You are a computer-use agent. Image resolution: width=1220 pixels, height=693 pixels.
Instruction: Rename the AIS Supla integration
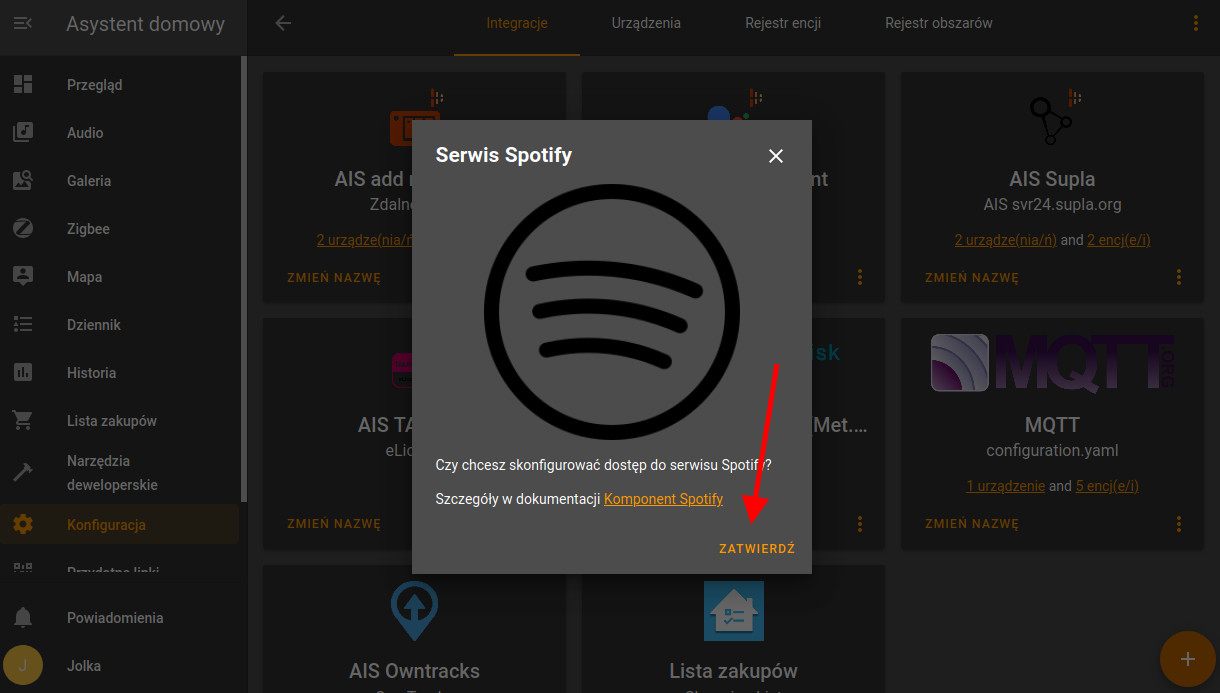point(972,278)
